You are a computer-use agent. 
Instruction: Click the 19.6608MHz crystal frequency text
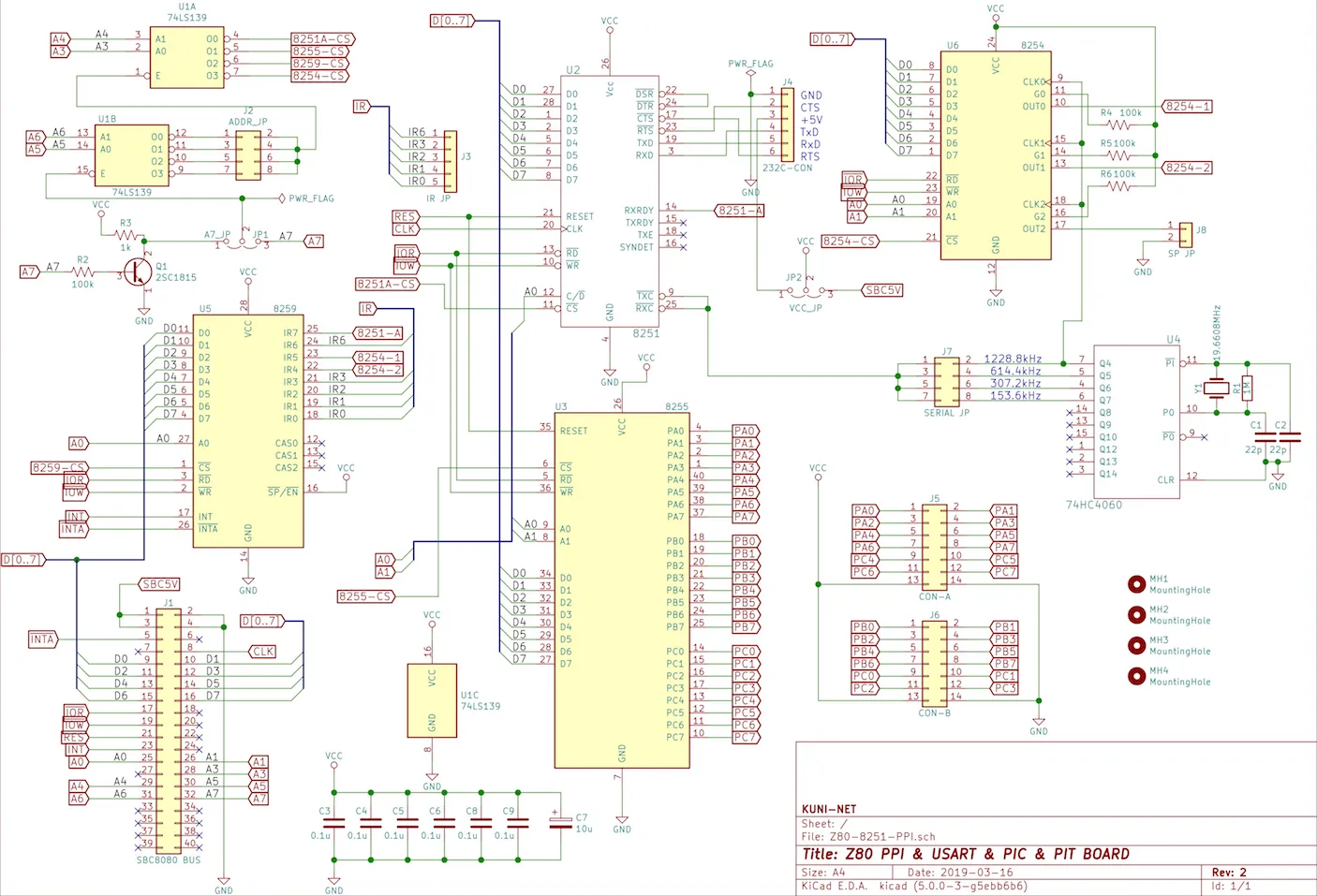(x=1217, y=334)
